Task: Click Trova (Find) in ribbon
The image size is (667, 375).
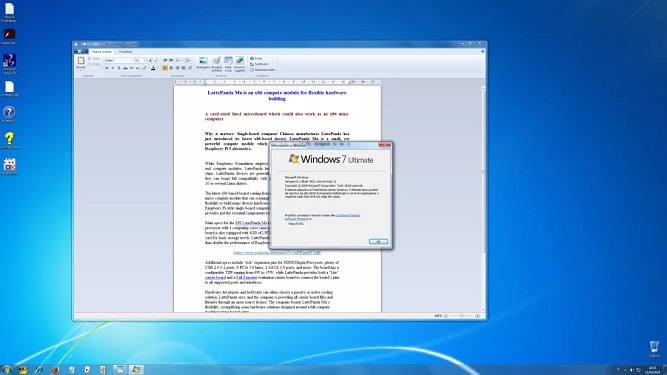Action: tap(257, 58)
